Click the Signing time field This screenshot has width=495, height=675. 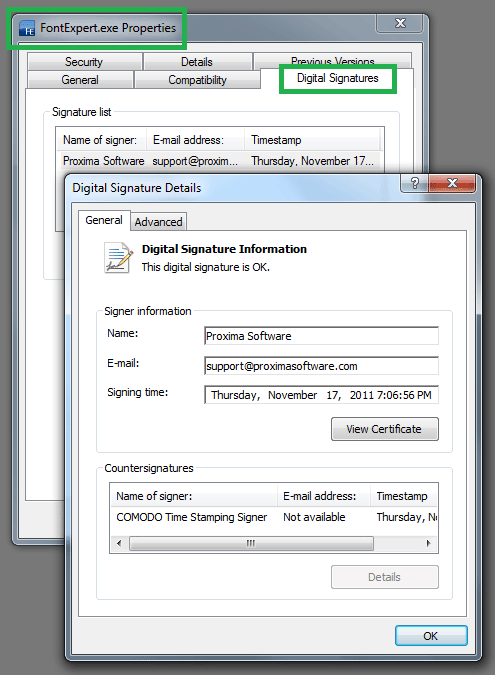tap(321, 395)
